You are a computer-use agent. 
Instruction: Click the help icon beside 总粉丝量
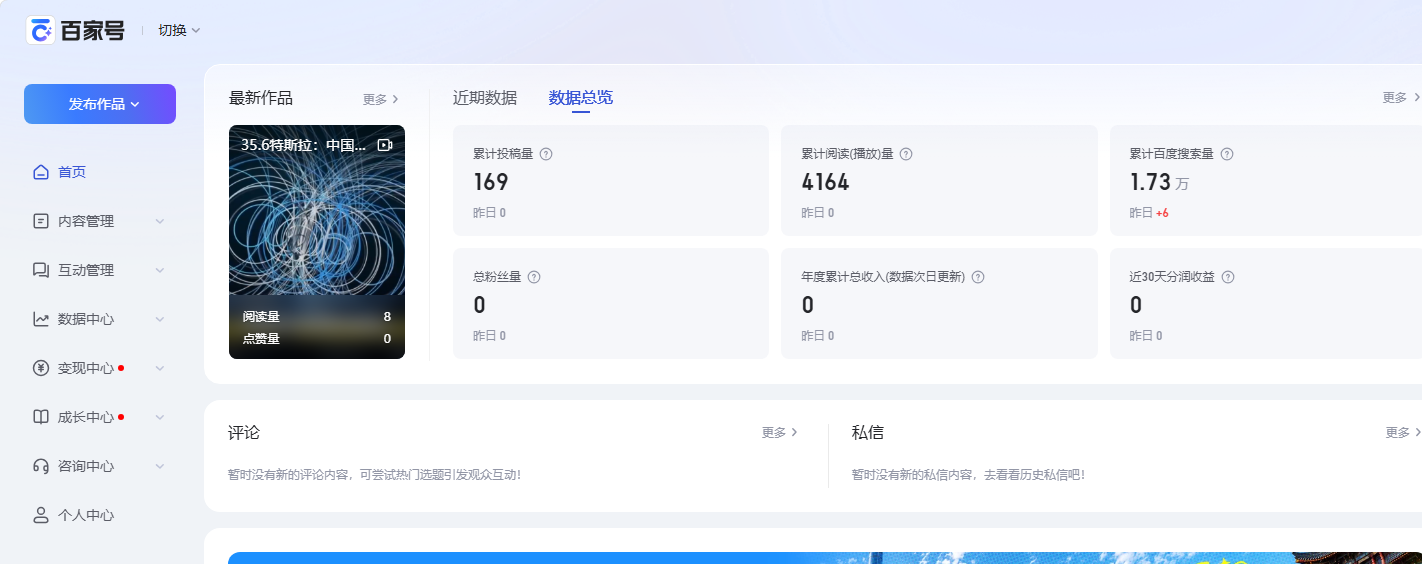tap(534, 277)
